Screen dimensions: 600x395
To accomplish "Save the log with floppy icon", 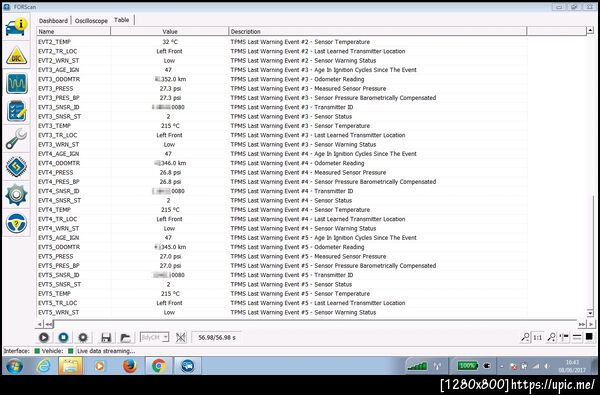I will pos(106,338).
